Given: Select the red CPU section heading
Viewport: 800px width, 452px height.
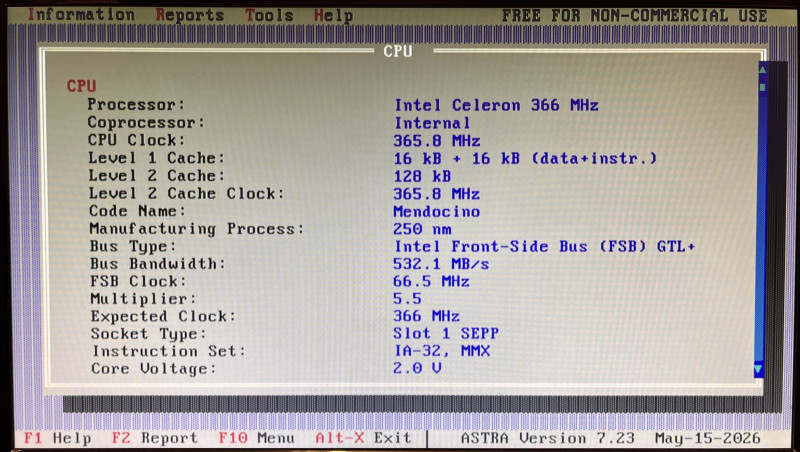Looking at the screenshot, I should [81, 86].
